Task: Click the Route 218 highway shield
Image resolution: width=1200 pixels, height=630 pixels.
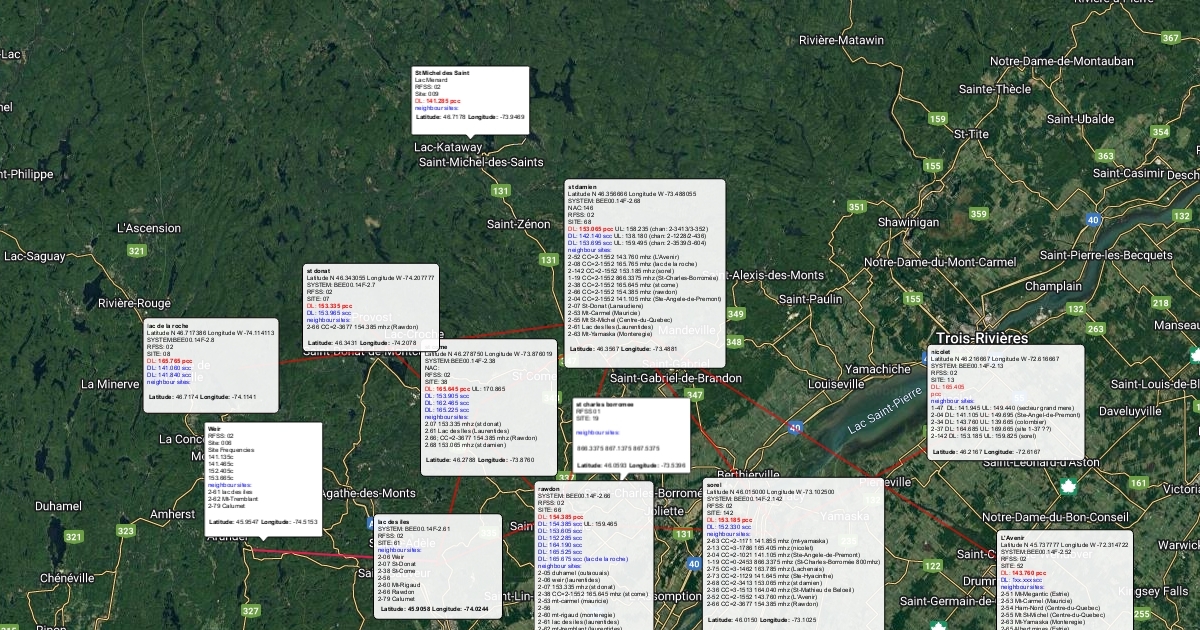Action: pyautogui.click(x=1160, y=303)
